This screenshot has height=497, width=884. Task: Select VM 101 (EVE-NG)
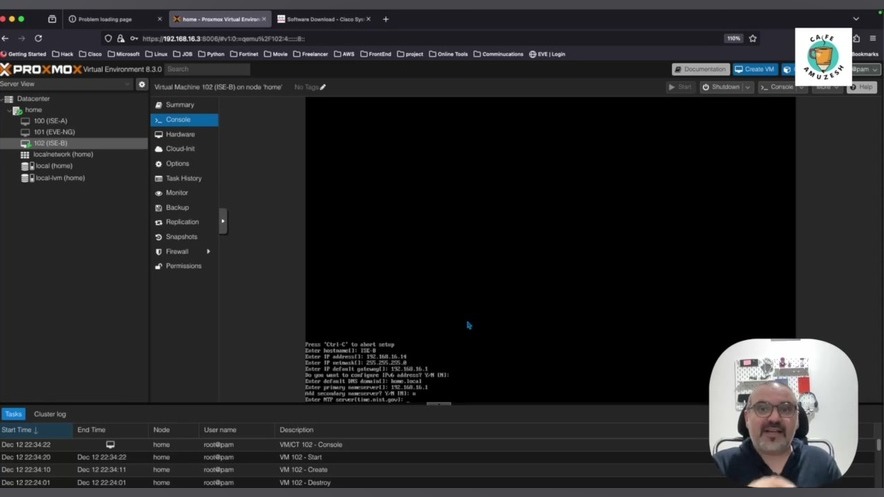coord(54,132)
